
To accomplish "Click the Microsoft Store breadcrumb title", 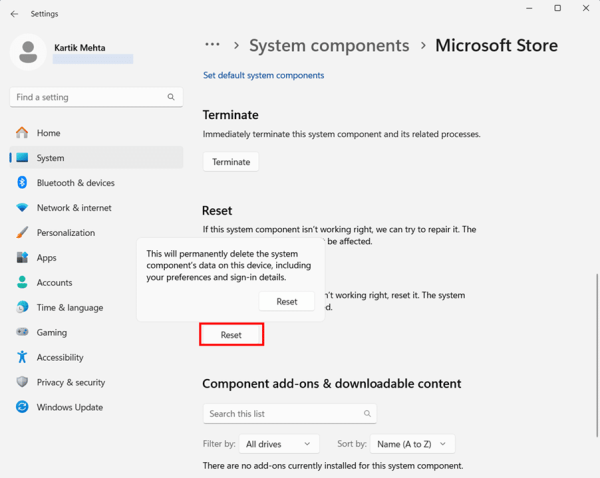I will (496, 46).
